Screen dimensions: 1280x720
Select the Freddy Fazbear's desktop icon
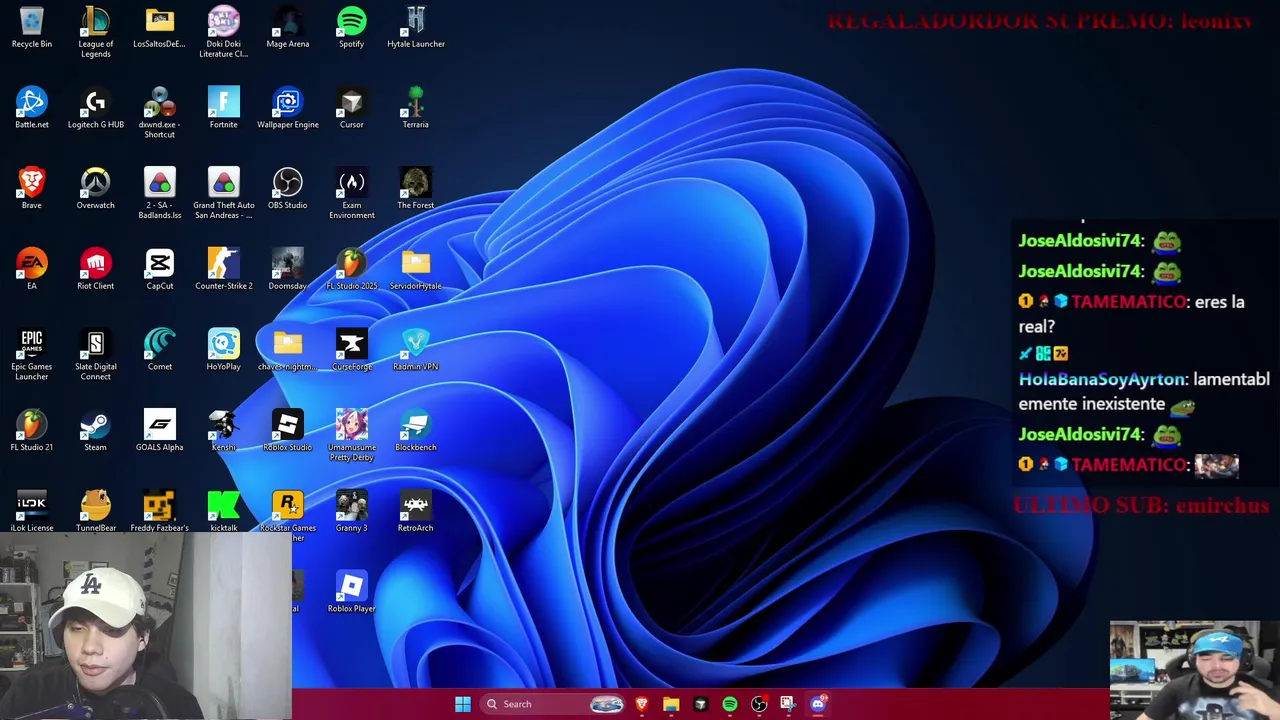pyautogui.click(x=160, y=511)
